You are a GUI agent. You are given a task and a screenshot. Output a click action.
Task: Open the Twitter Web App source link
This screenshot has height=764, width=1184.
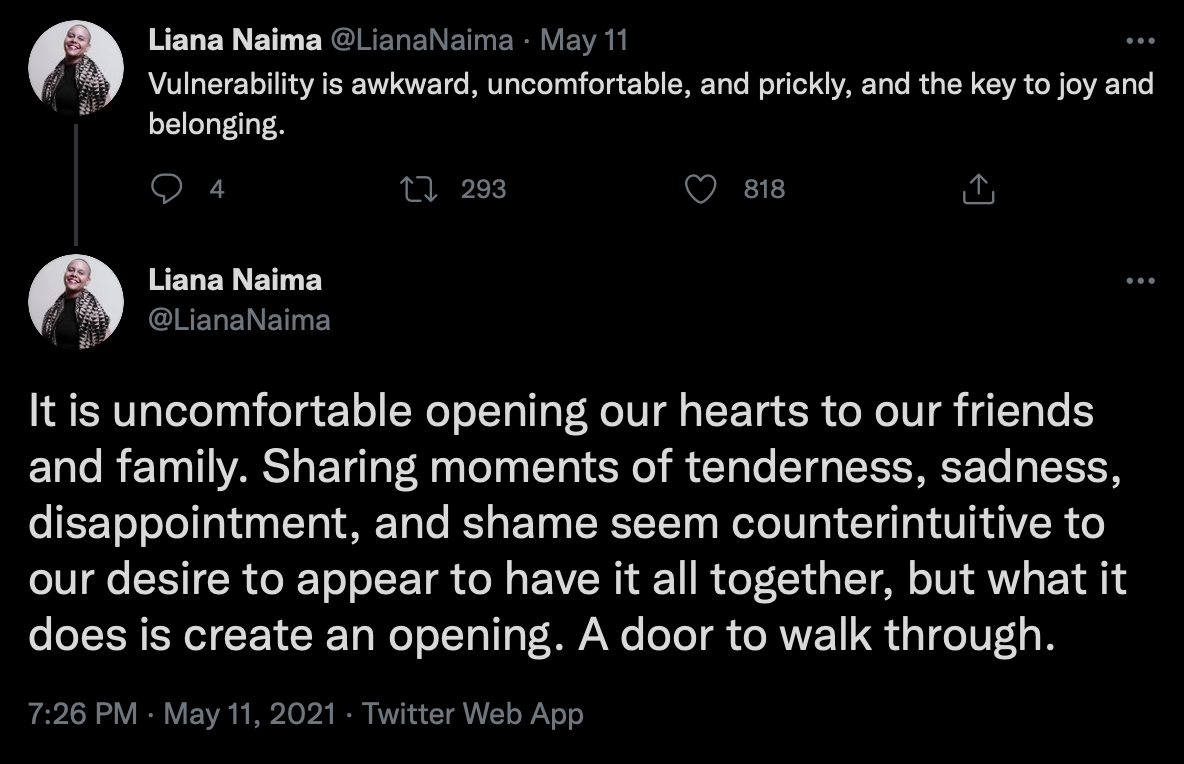pyautogui.click(x=472, y=714)
